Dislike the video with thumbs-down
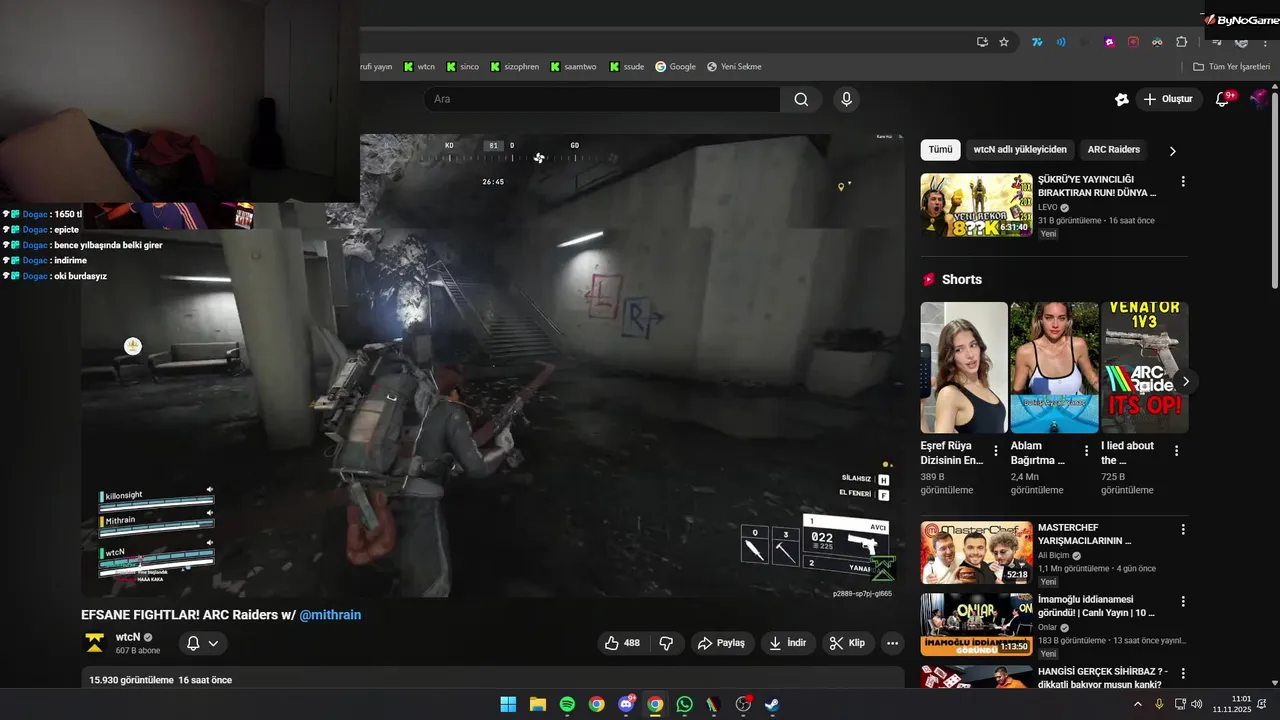1280x720 pixels. [x=667, y=643]
